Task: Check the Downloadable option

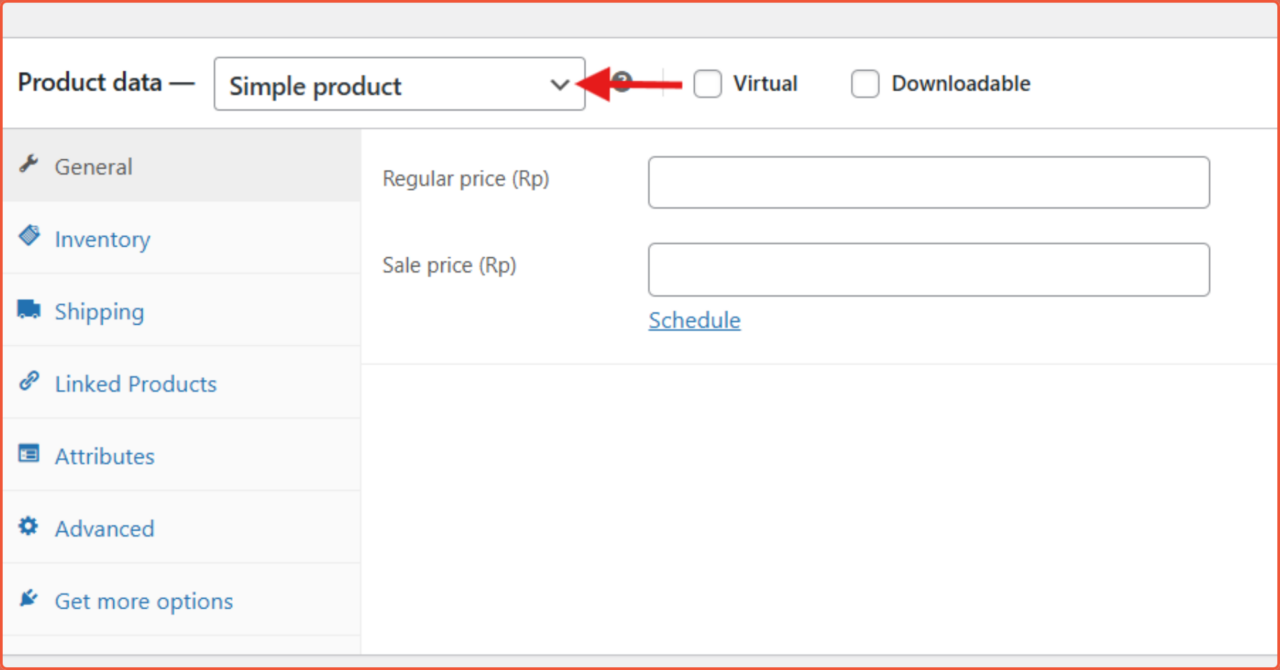Action: (865, 84)
